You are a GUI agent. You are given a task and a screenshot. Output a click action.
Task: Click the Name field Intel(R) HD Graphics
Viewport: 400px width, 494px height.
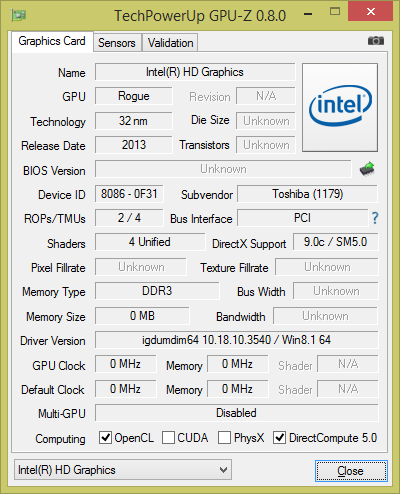pyautogui.click(x=195, y=72)
